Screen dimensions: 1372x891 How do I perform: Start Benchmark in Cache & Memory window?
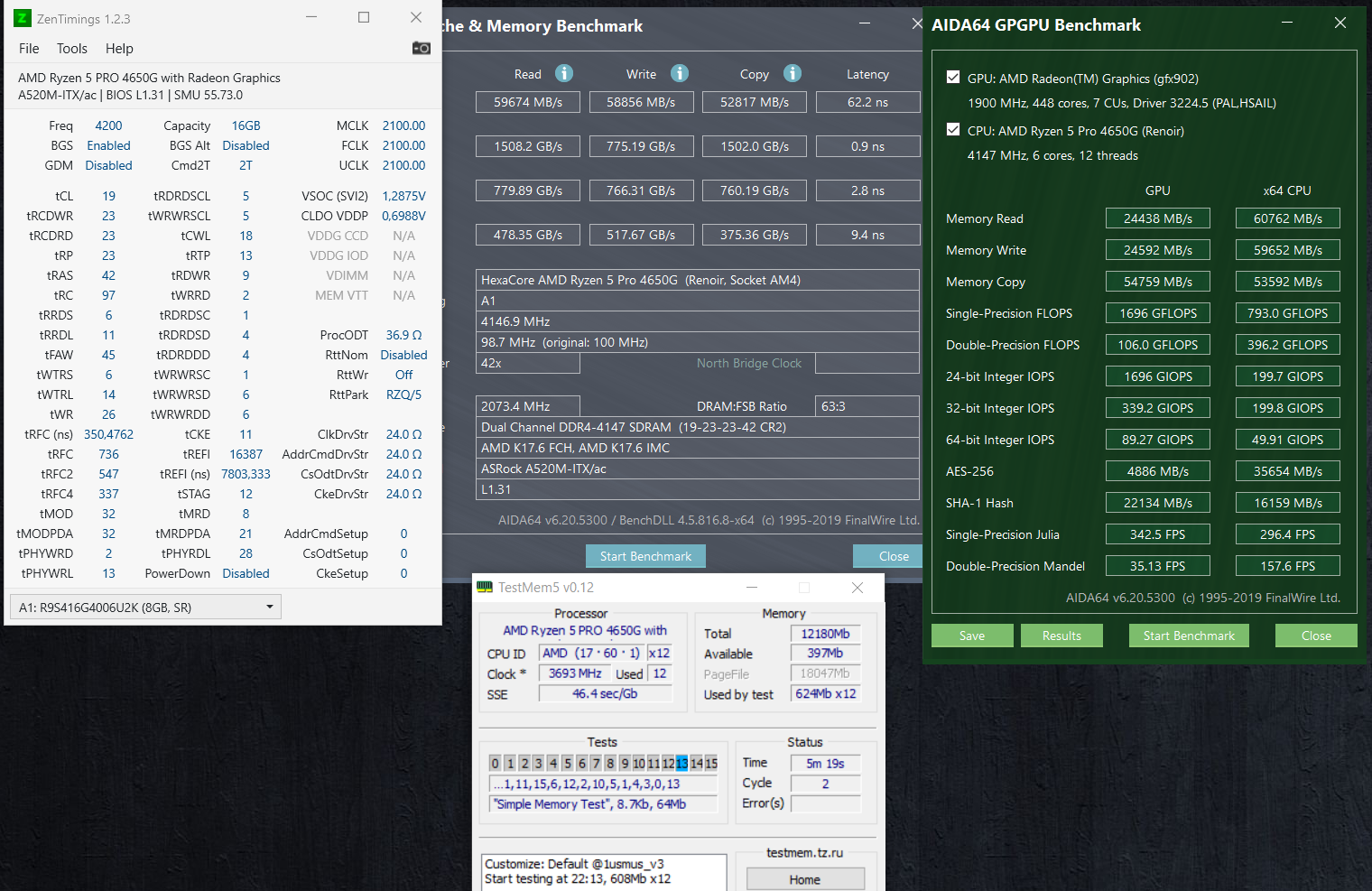click(646, 556)
